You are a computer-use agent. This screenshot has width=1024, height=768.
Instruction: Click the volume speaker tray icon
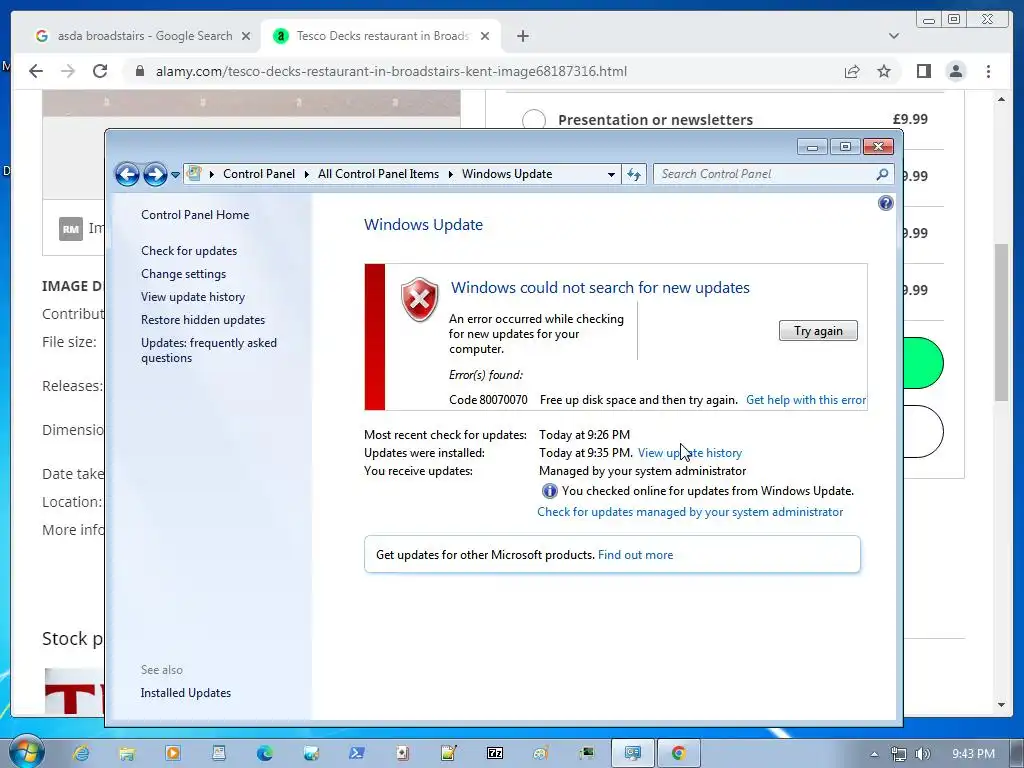(x=922, y=754)
